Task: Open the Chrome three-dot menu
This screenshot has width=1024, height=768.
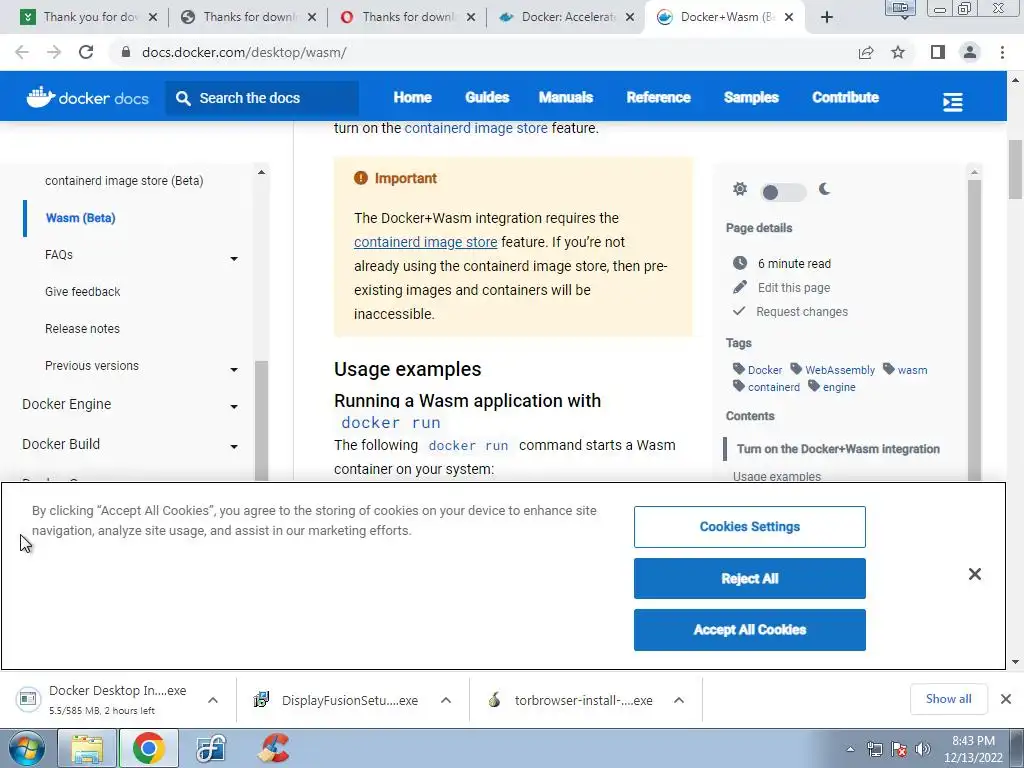Action: pyautogui.click(x=1002, y=52)
